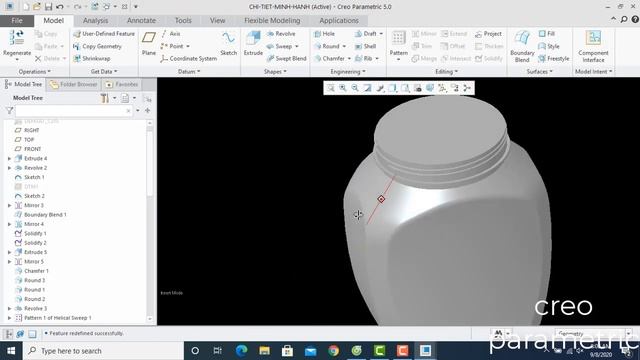
Task: Select the Extrude tool
Action: pyautogui.click(x=253, y=43)
